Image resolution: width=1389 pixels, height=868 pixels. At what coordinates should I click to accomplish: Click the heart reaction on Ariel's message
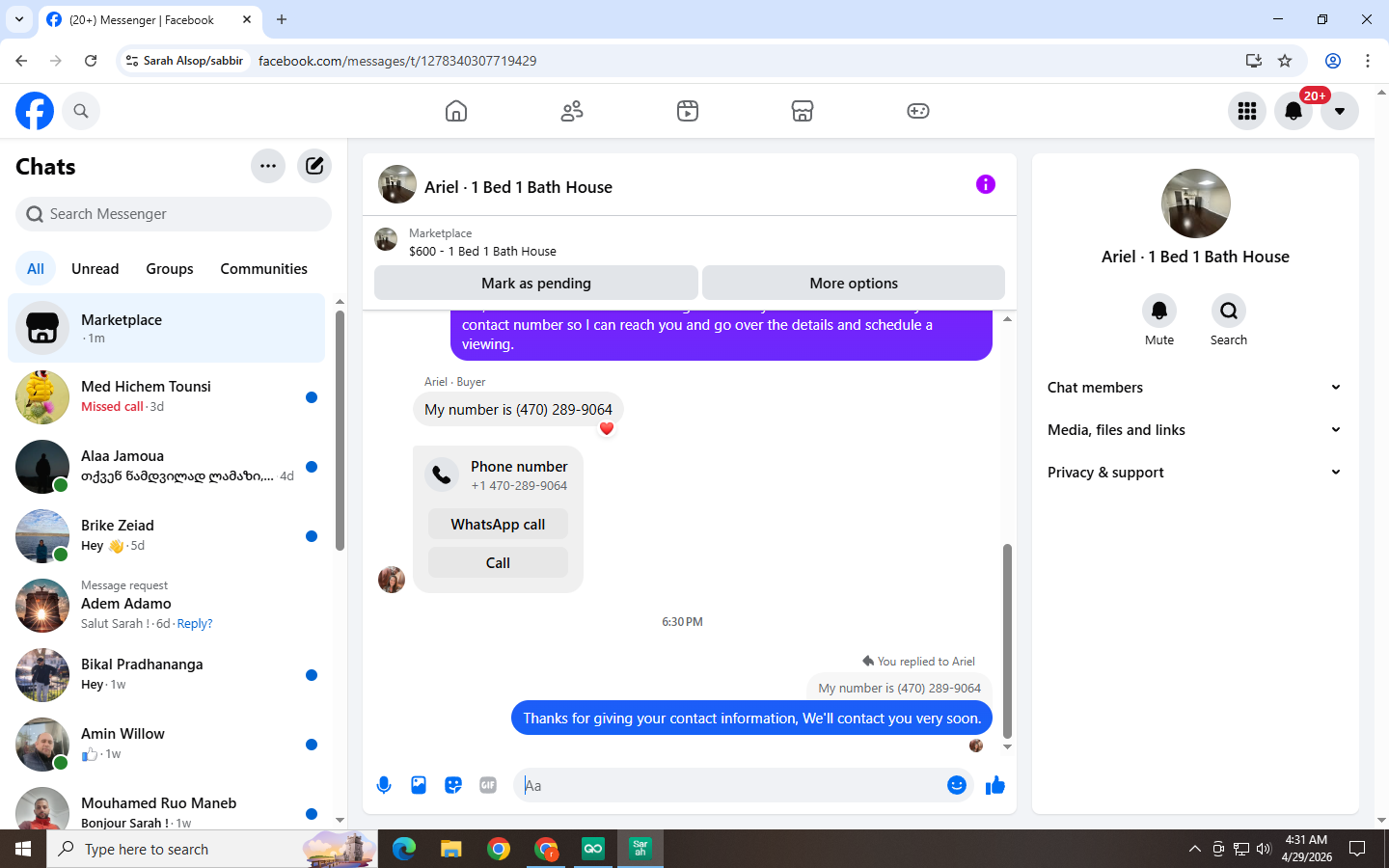pos(607,429)
